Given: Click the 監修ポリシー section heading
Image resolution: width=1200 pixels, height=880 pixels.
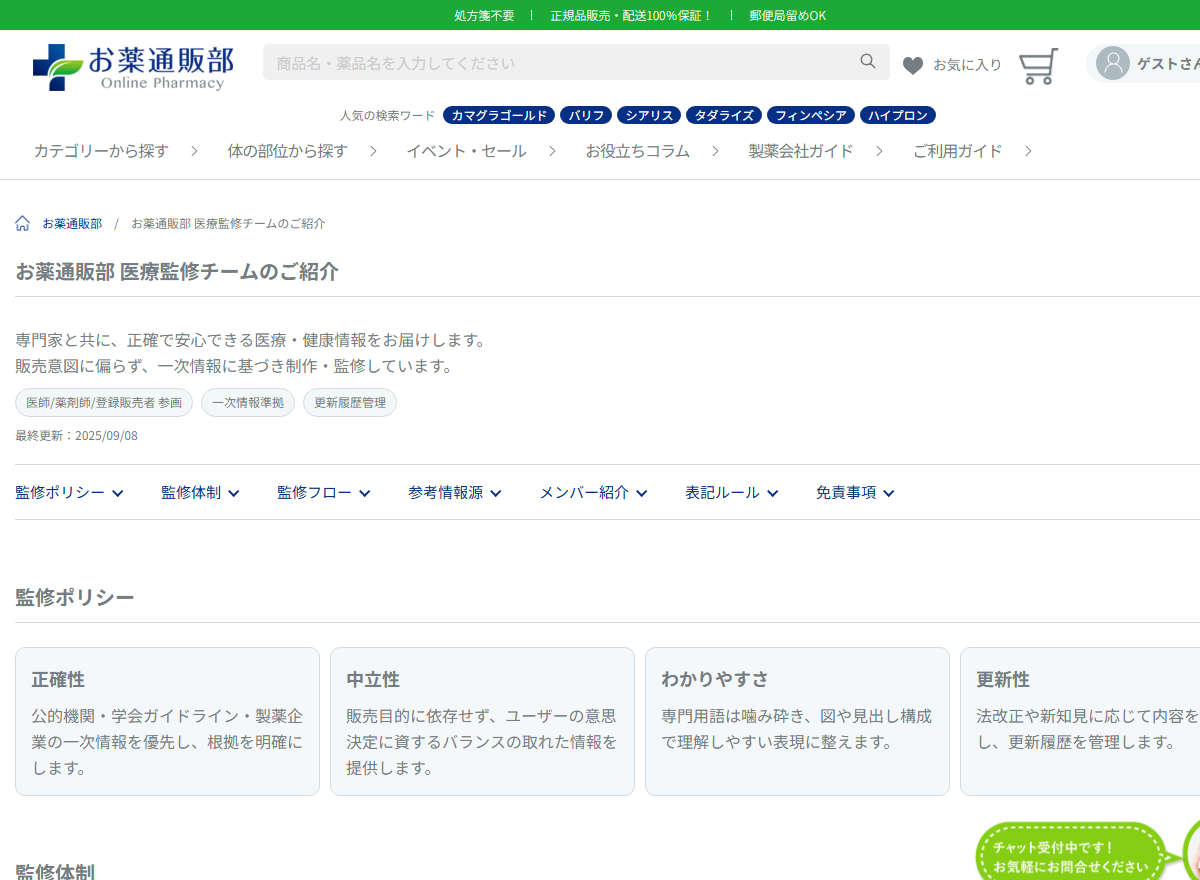Looking at the screenshot, I should click(x=75, y=598).
